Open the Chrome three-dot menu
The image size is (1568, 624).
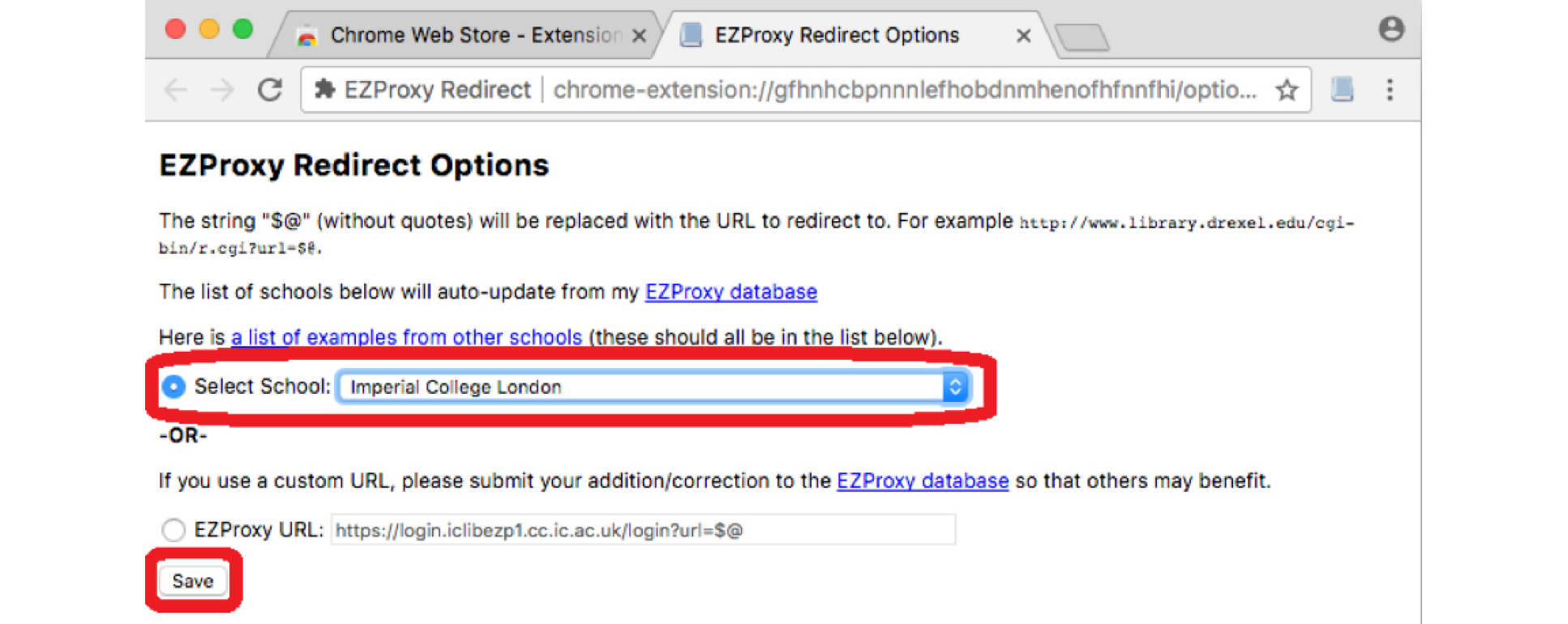[x=1390, y=89]
